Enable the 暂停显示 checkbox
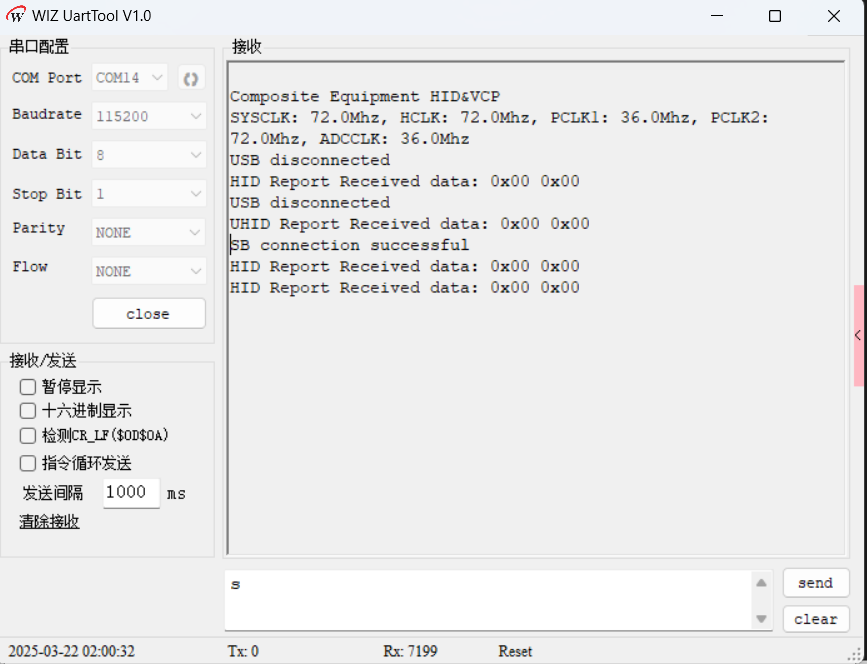867x664 pixels. click(28, 387)
